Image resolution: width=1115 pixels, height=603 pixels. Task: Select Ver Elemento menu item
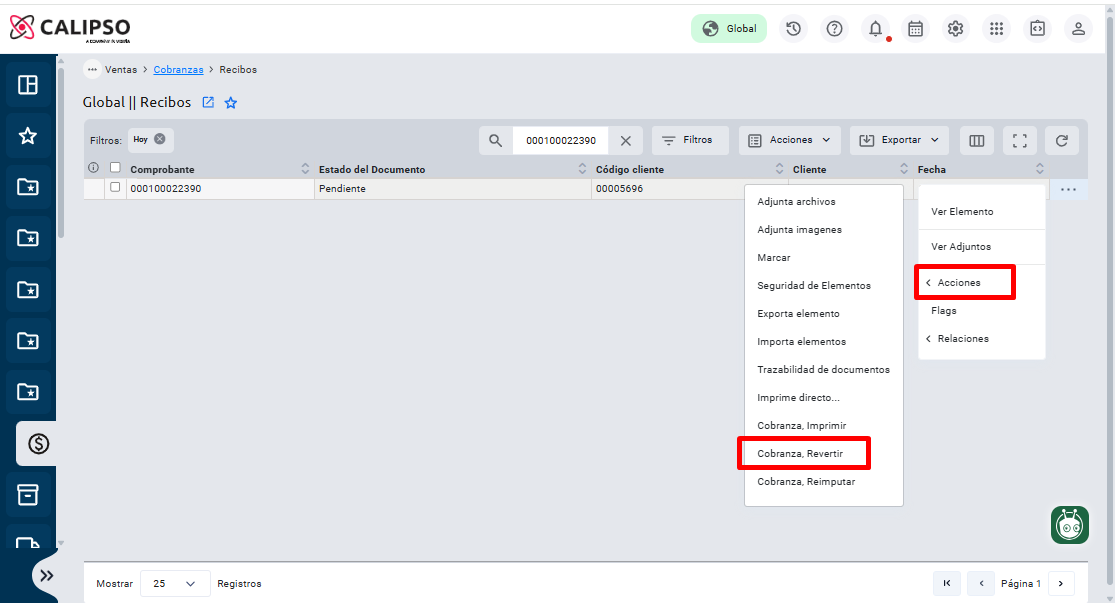click(x=982, y=211)
